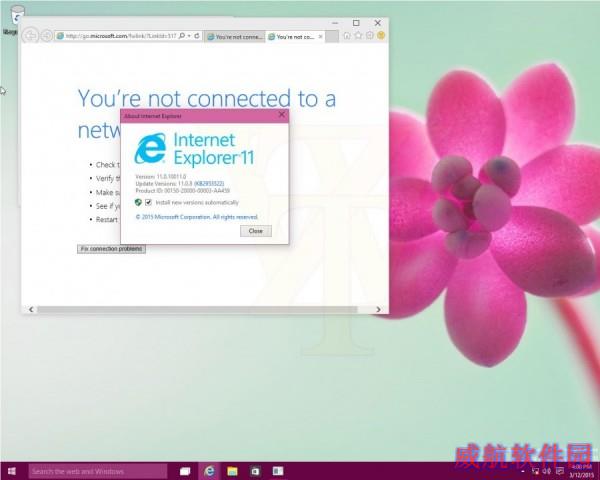Image resolution: width=600 pixels, height=480 pixels.
Task: Click the horizontal scrollbar thumb in IE
Action: coord(197,309)
